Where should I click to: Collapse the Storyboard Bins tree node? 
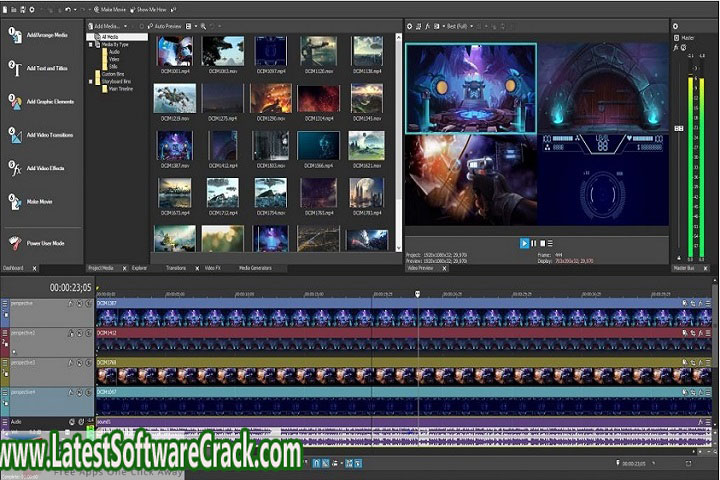tap(91, 81)
